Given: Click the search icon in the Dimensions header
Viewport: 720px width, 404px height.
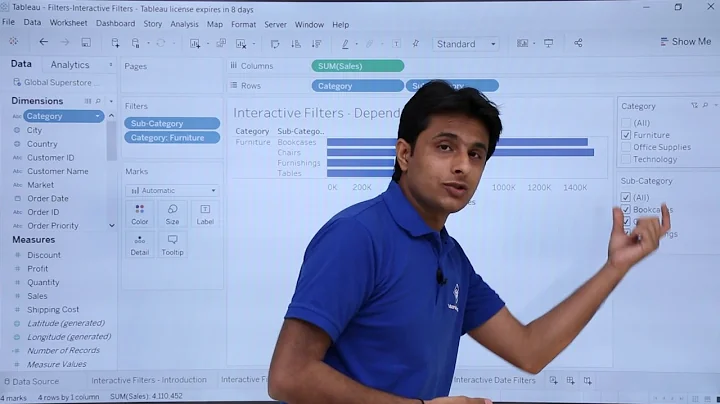Looking at the screenshot, I should point(98,101).
